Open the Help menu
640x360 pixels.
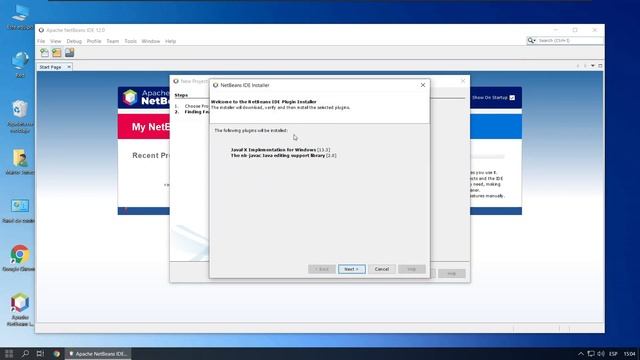[171, 41]
